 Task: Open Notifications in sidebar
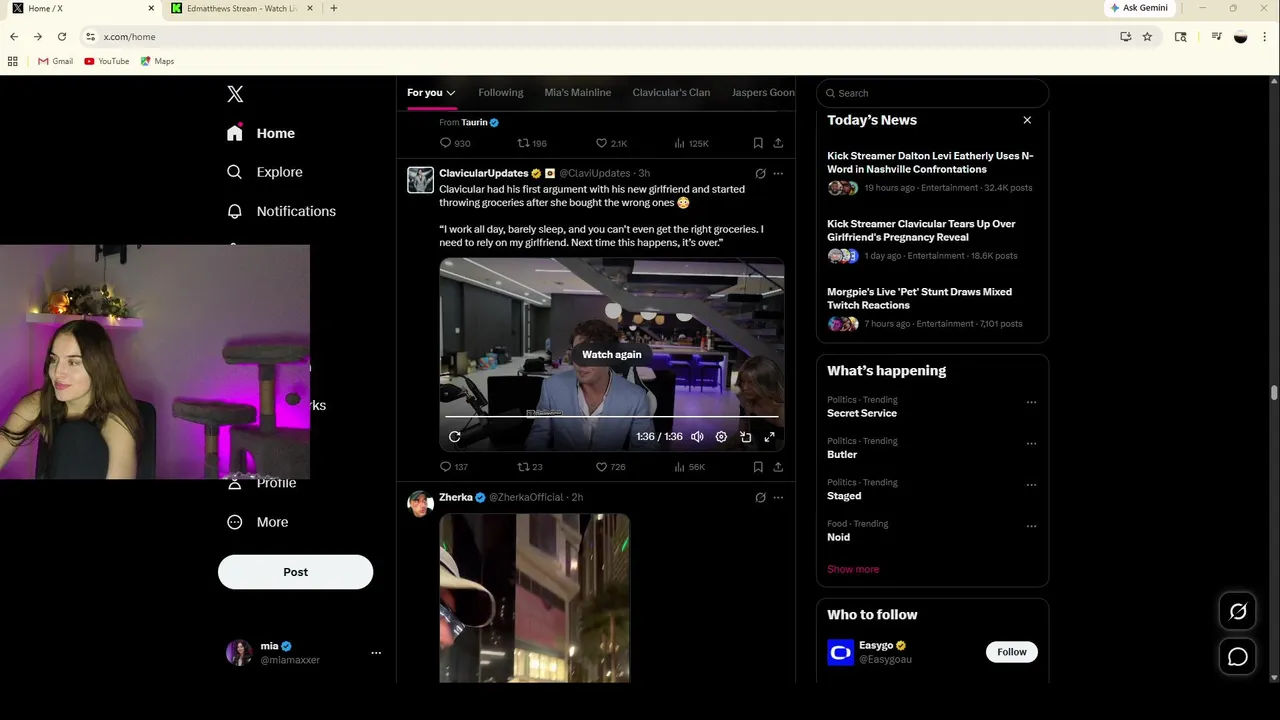[x=282, y=211]
